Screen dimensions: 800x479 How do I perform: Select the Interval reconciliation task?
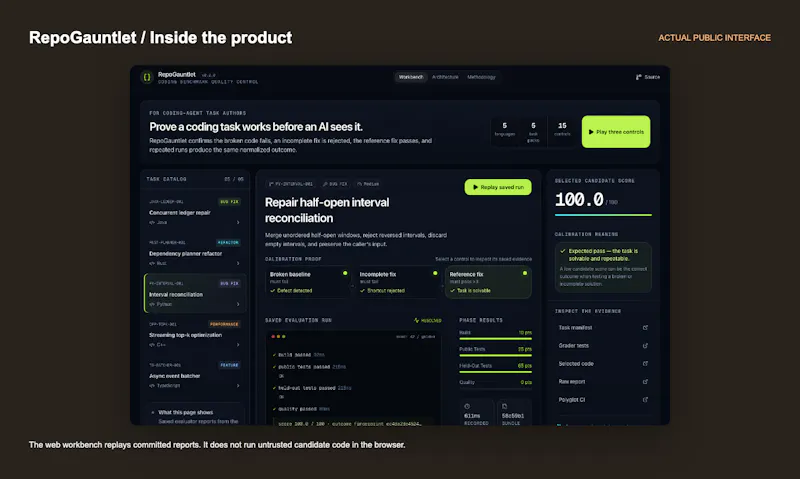tap(194, 293)
